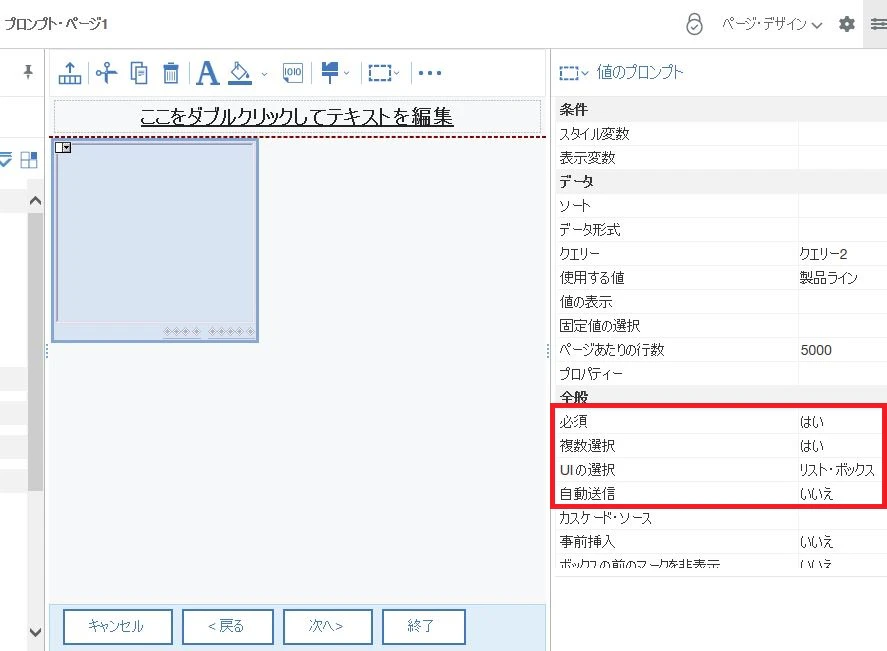The width and height of the screenshot is (887, 651).
Task: Click the ページあたりの行数 value 5000
Action: point(816,350)
